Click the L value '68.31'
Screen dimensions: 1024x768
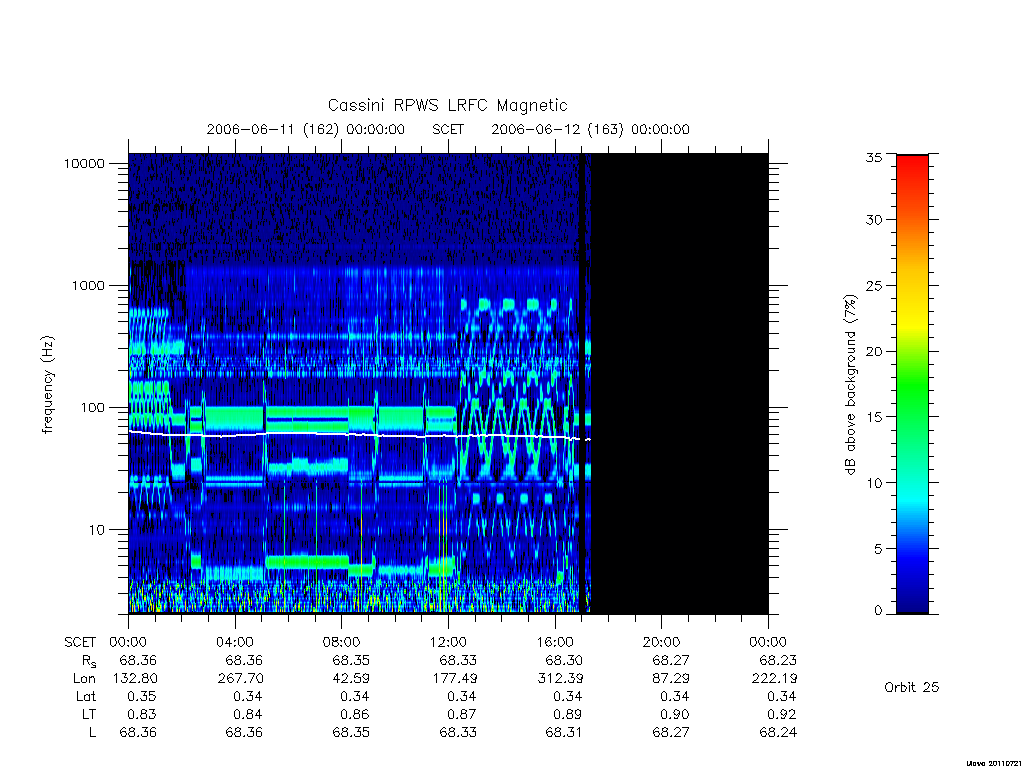click(564, 733)
